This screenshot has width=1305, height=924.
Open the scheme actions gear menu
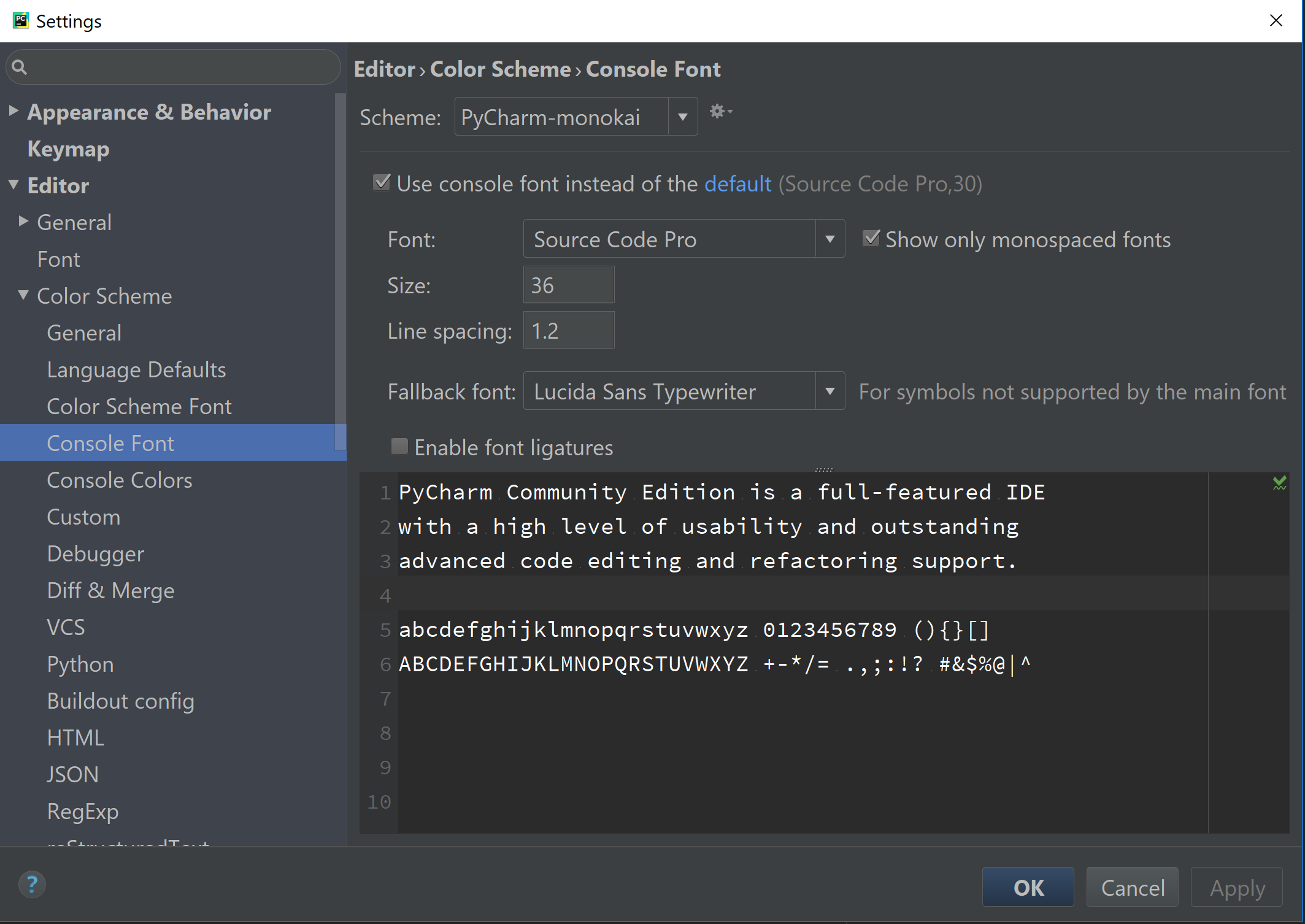[x=720, y=112]
